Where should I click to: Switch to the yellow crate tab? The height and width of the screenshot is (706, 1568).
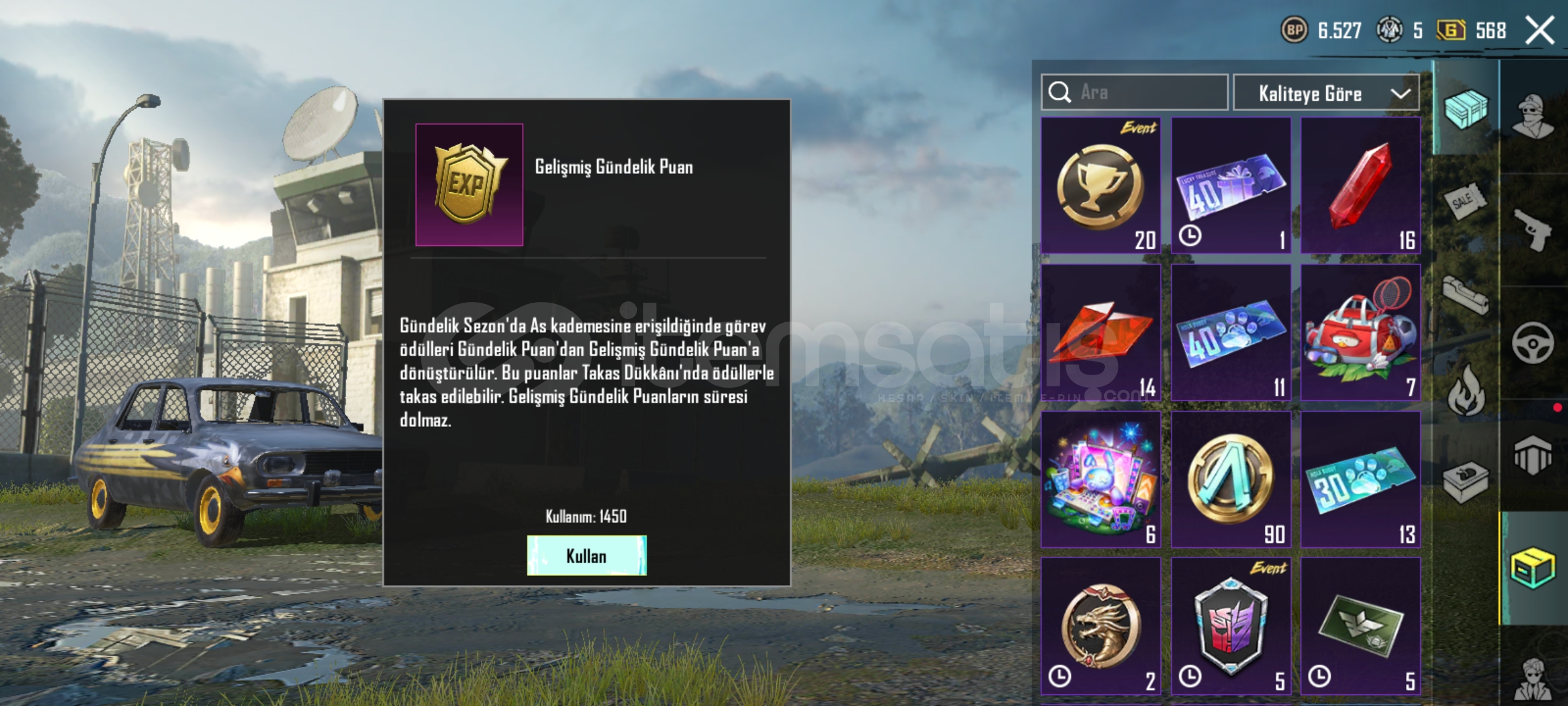[x=1533, y=568]
